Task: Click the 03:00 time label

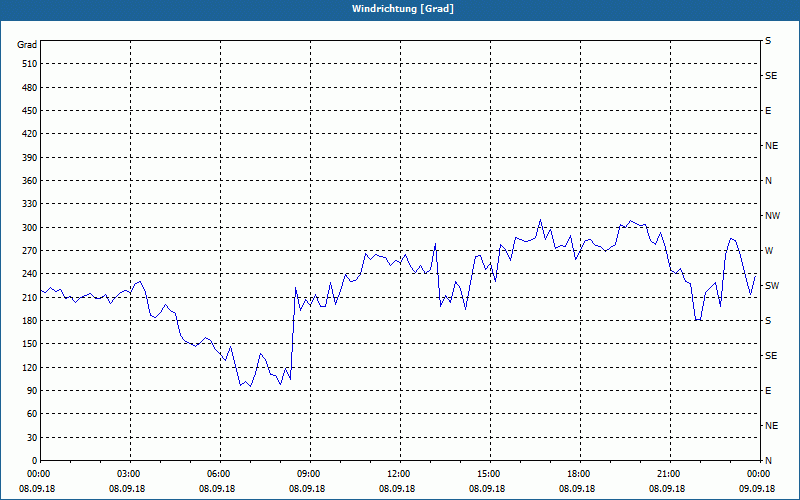Action: click(x=131, y=473)
